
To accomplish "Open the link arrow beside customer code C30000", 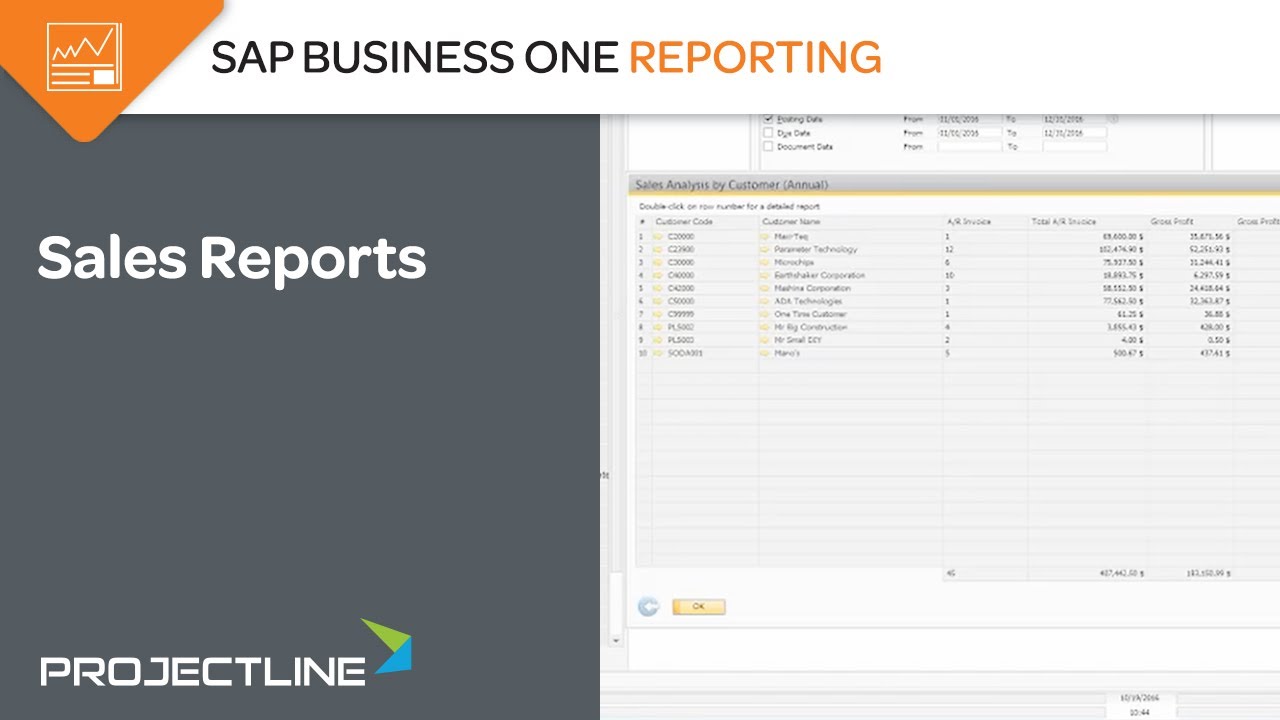I will point(658,263).
